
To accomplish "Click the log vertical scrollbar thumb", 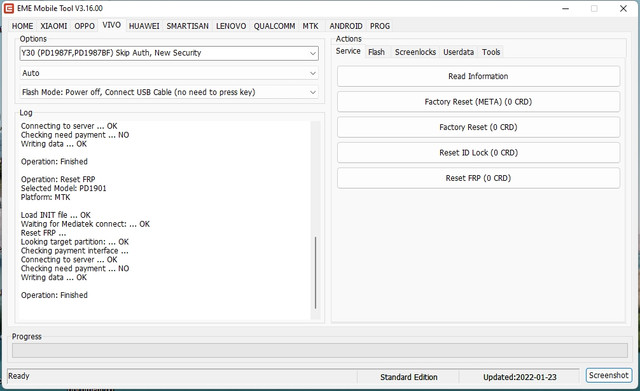I will click(316, 273).
